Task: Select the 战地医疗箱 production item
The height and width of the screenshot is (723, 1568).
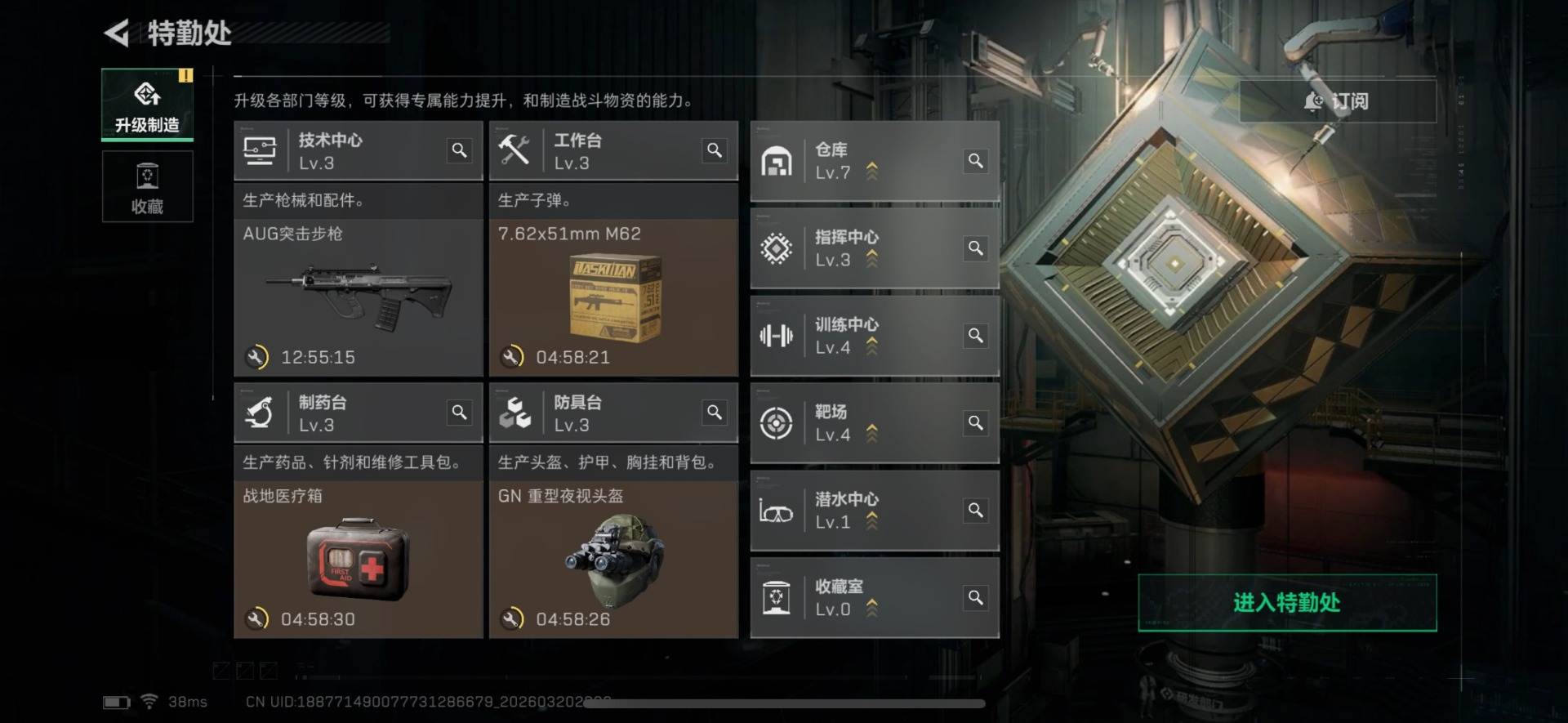Action: pyautogui.click(x=359, y=560)
